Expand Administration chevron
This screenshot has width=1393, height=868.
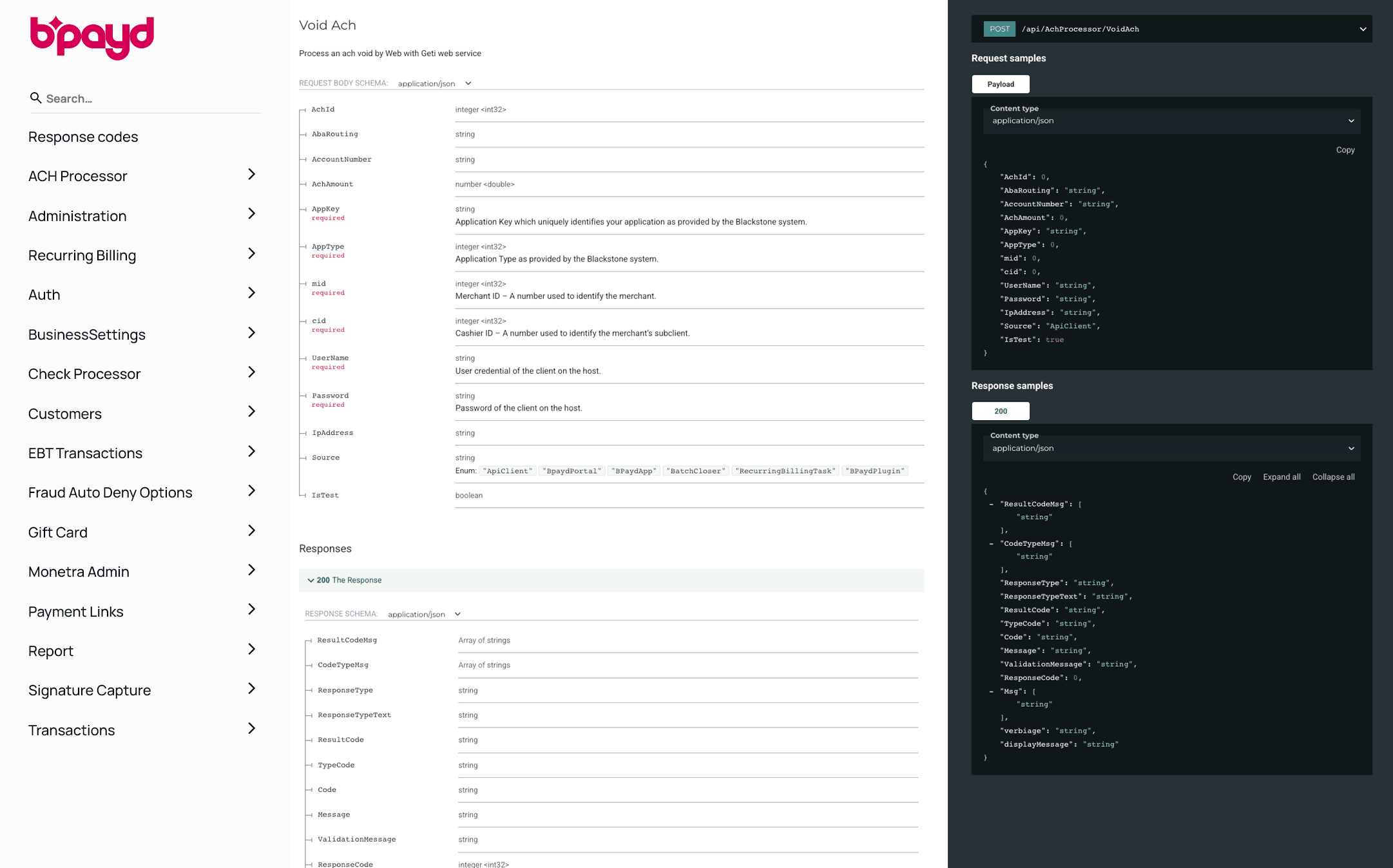(x=252, y=214)
